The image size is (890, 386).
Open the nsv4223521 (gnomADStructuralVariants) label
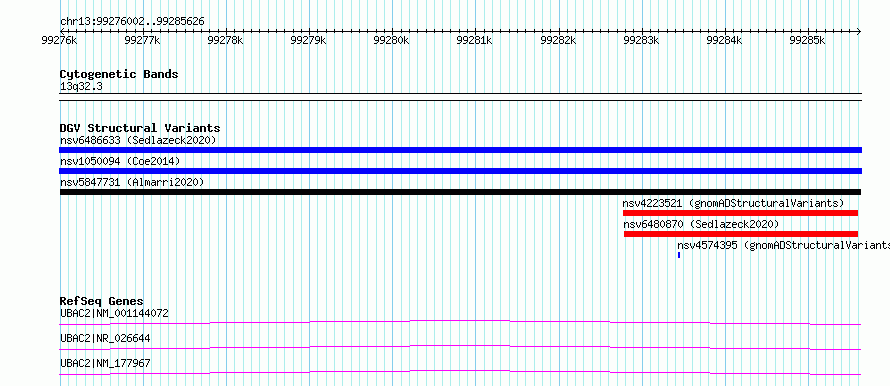click(733, 203)
